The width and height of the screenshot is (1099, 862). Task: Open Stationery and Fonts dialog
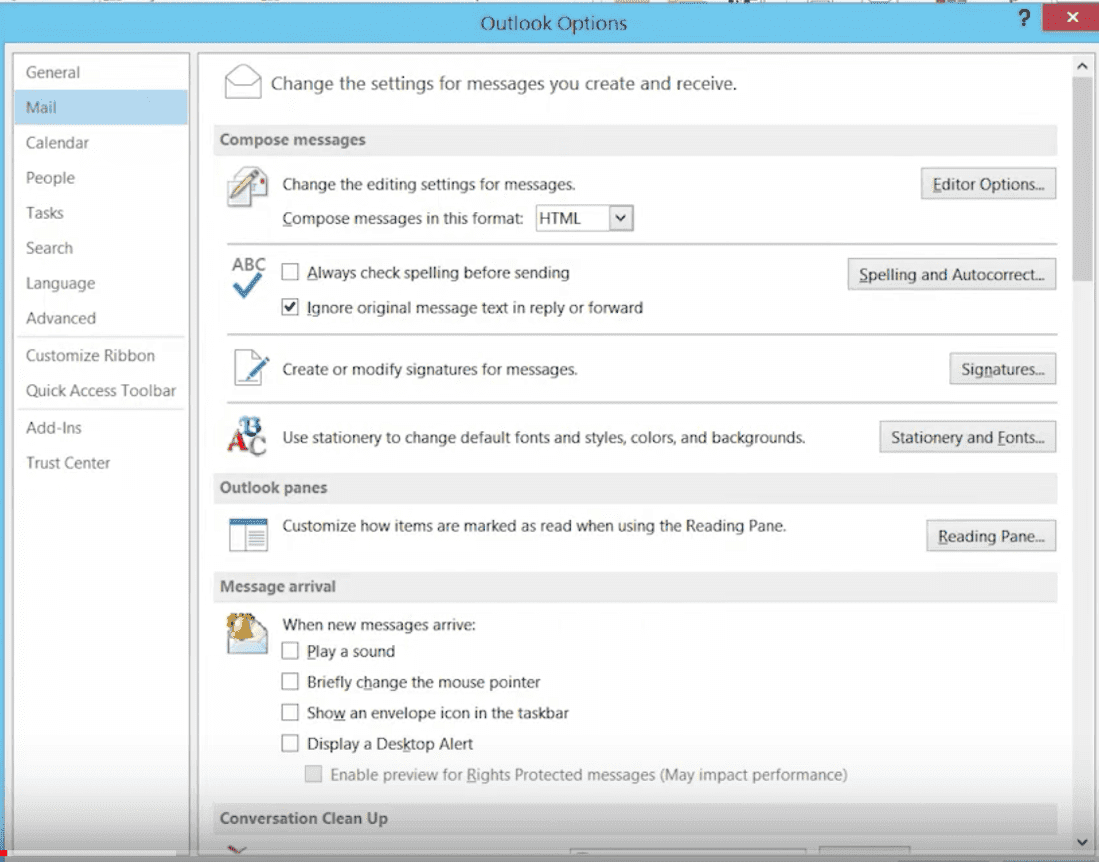click(x=967, y=437)
